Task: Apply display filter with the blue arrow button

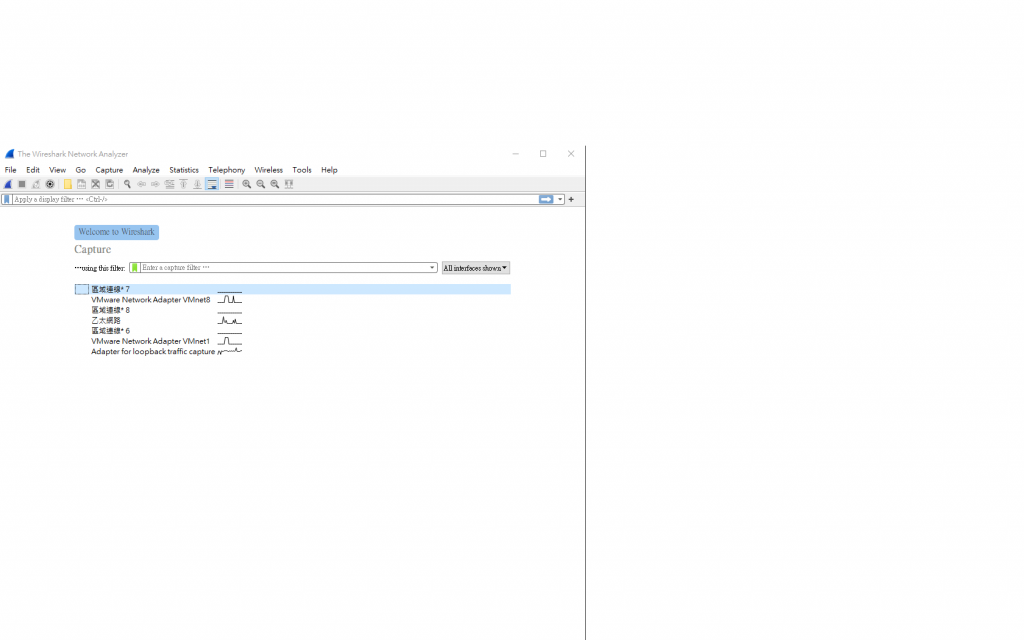Action: (x=546, y=200)
